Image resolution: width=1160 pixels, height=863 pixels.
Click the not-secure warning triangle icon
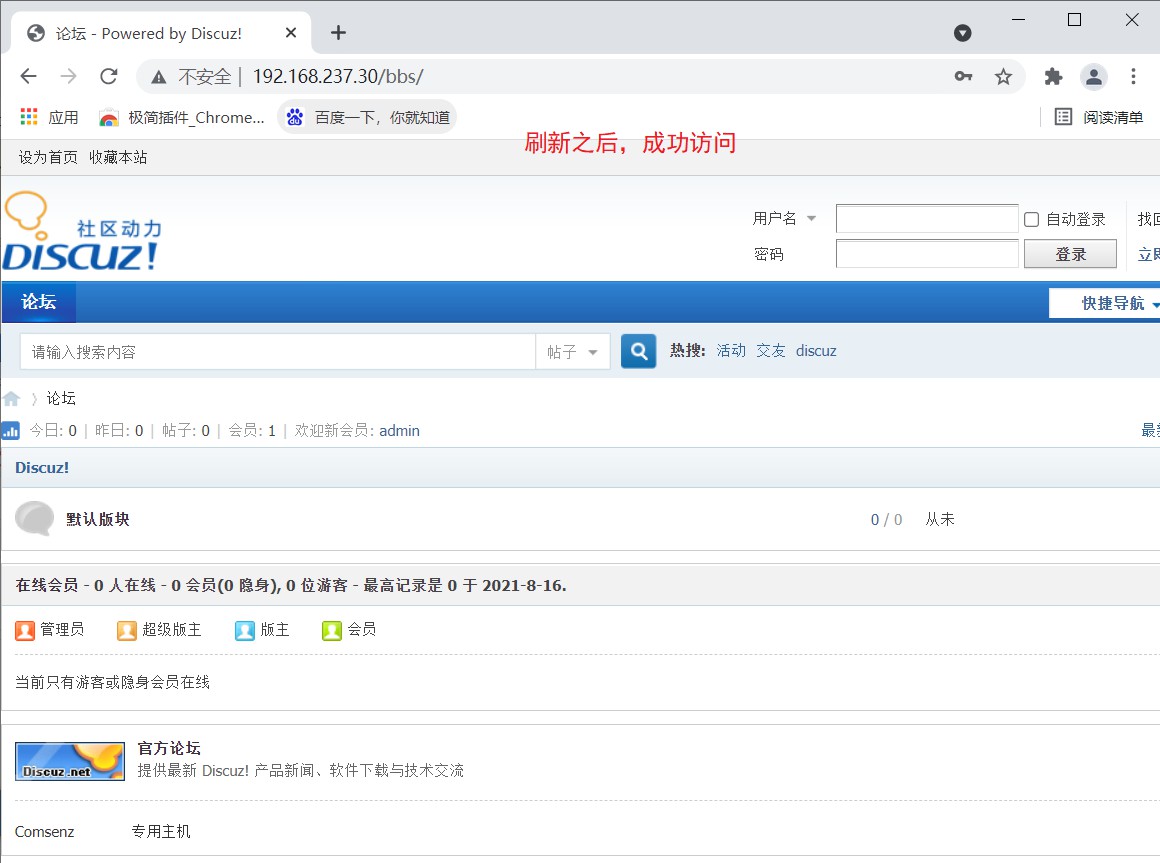158,77
